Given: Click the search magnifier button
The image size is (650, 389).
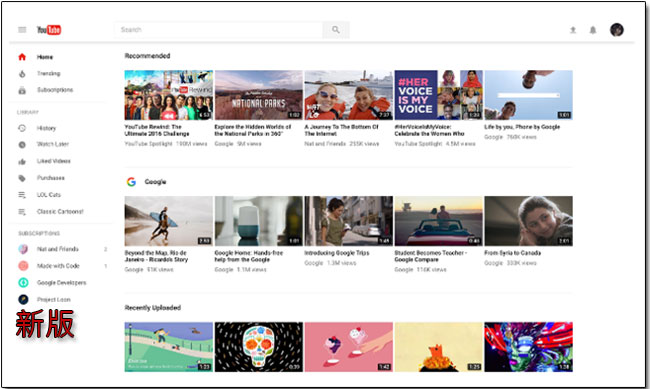Looking at the screenshot, I should coord(336,30).
